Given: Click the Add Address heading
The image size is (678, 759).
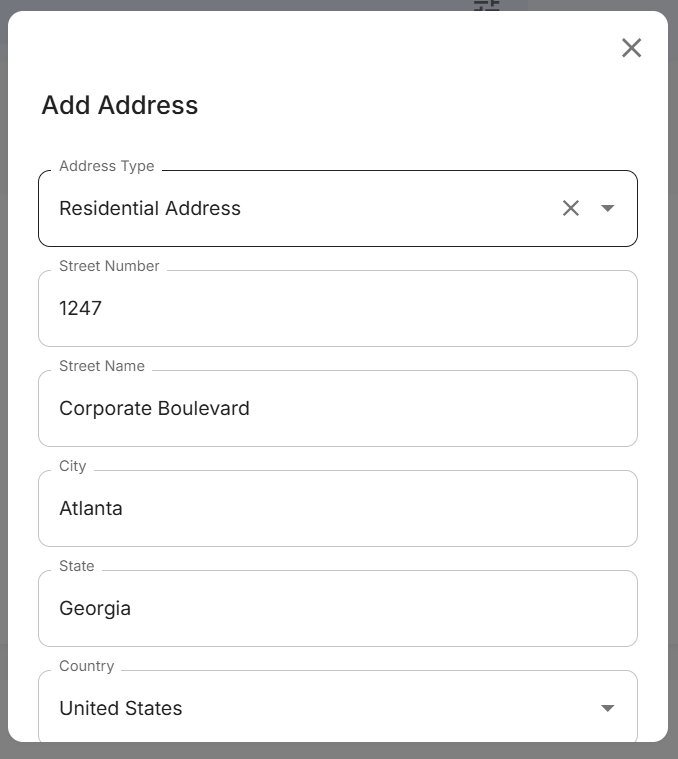Looking at the screenshot, I should click(x=120, y=105).
